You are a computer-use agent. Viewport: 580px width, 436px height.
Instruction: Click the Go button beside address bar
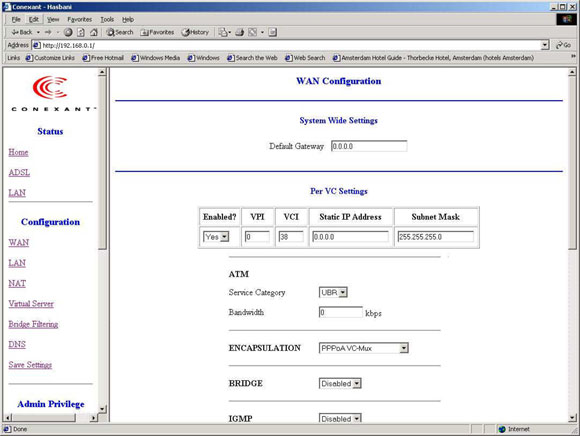[563, 45]
